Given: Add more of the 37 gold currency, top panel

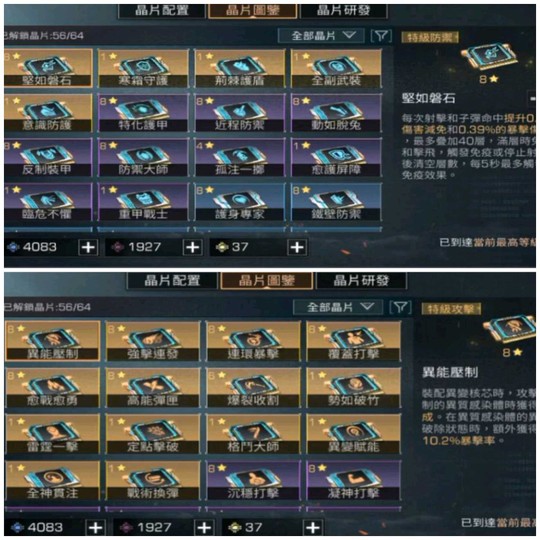Looking at the screenshot, I should [x=297, y=247].
